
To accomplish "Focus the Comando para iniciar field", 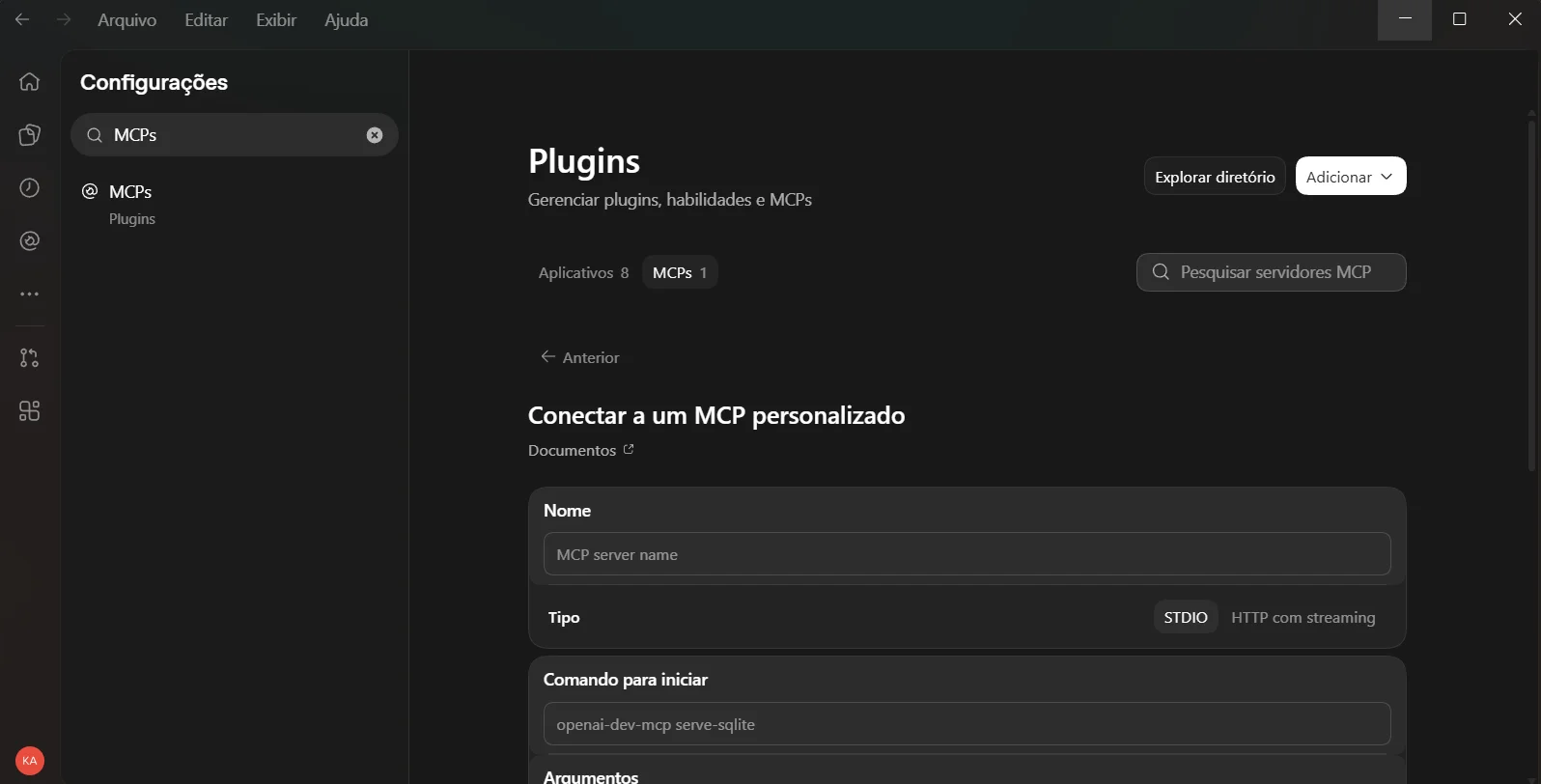I will [967, 724].
